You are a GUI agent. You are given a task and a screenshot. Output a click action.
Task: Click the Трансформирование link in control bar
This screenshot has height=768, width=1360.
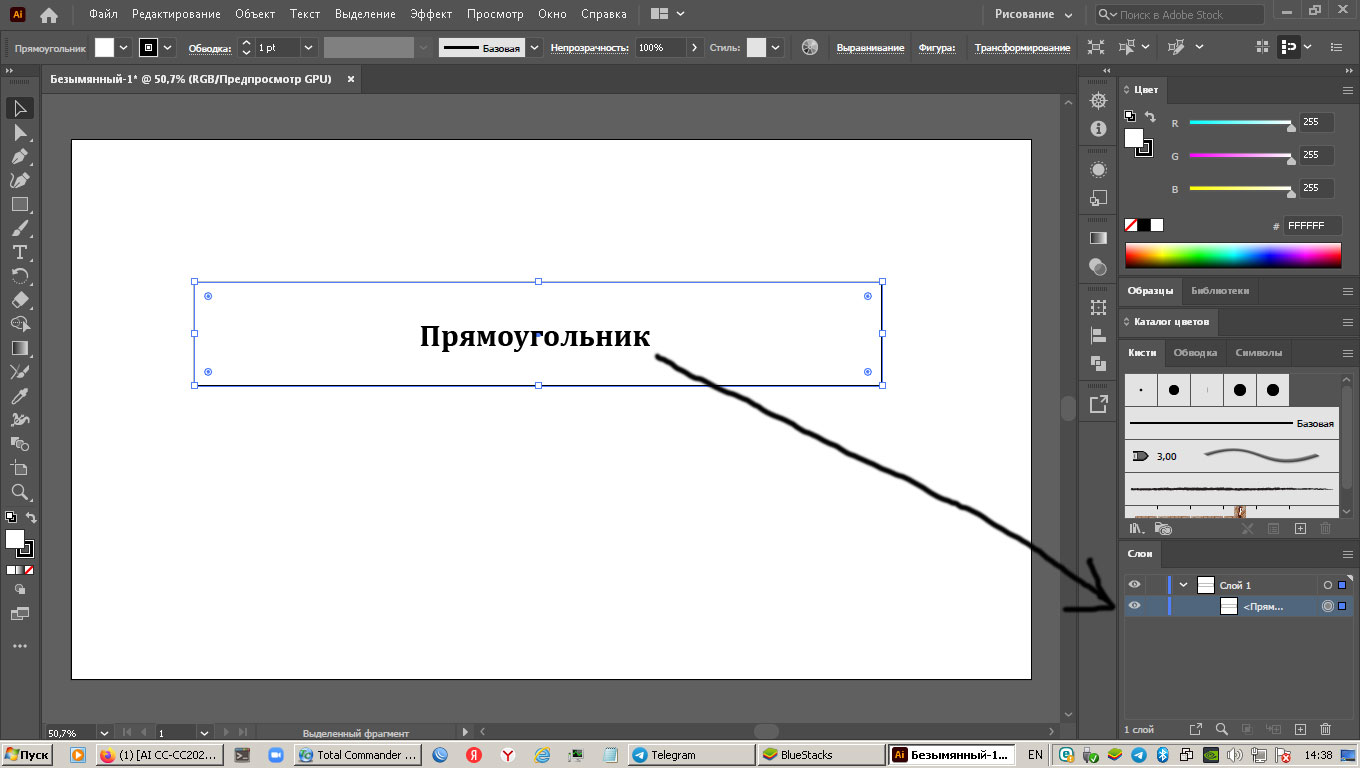[x=1022, y=47]
